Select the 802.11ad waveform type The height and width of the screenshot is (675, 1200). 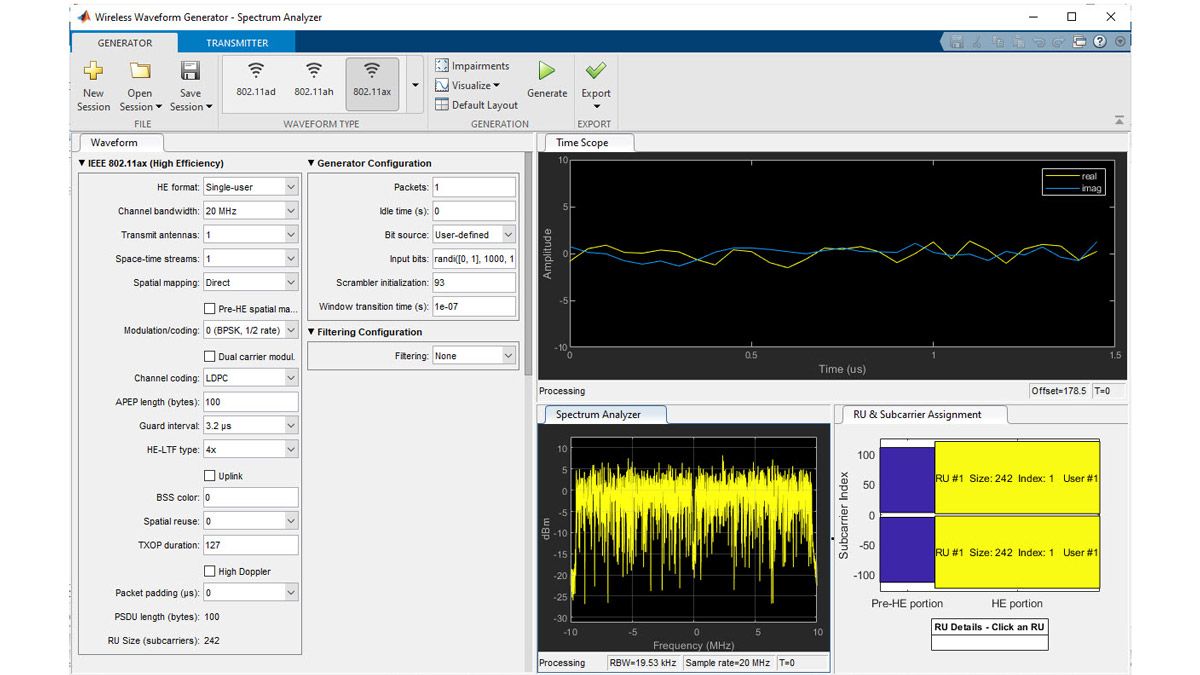[x=256, y=78]
